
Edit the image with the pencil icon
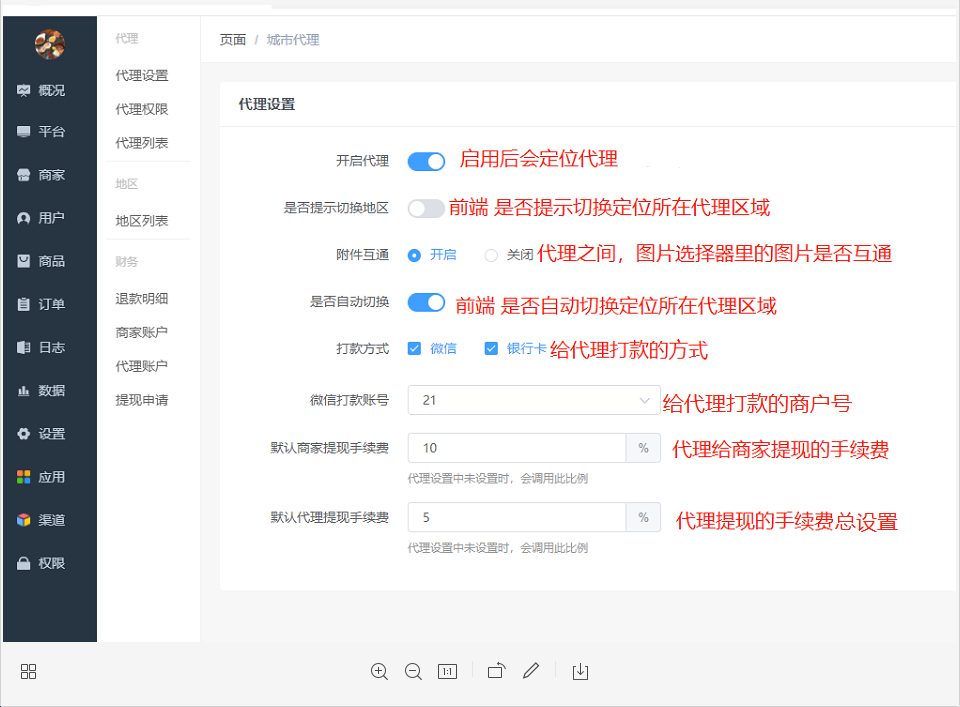(x=531, y=671)
